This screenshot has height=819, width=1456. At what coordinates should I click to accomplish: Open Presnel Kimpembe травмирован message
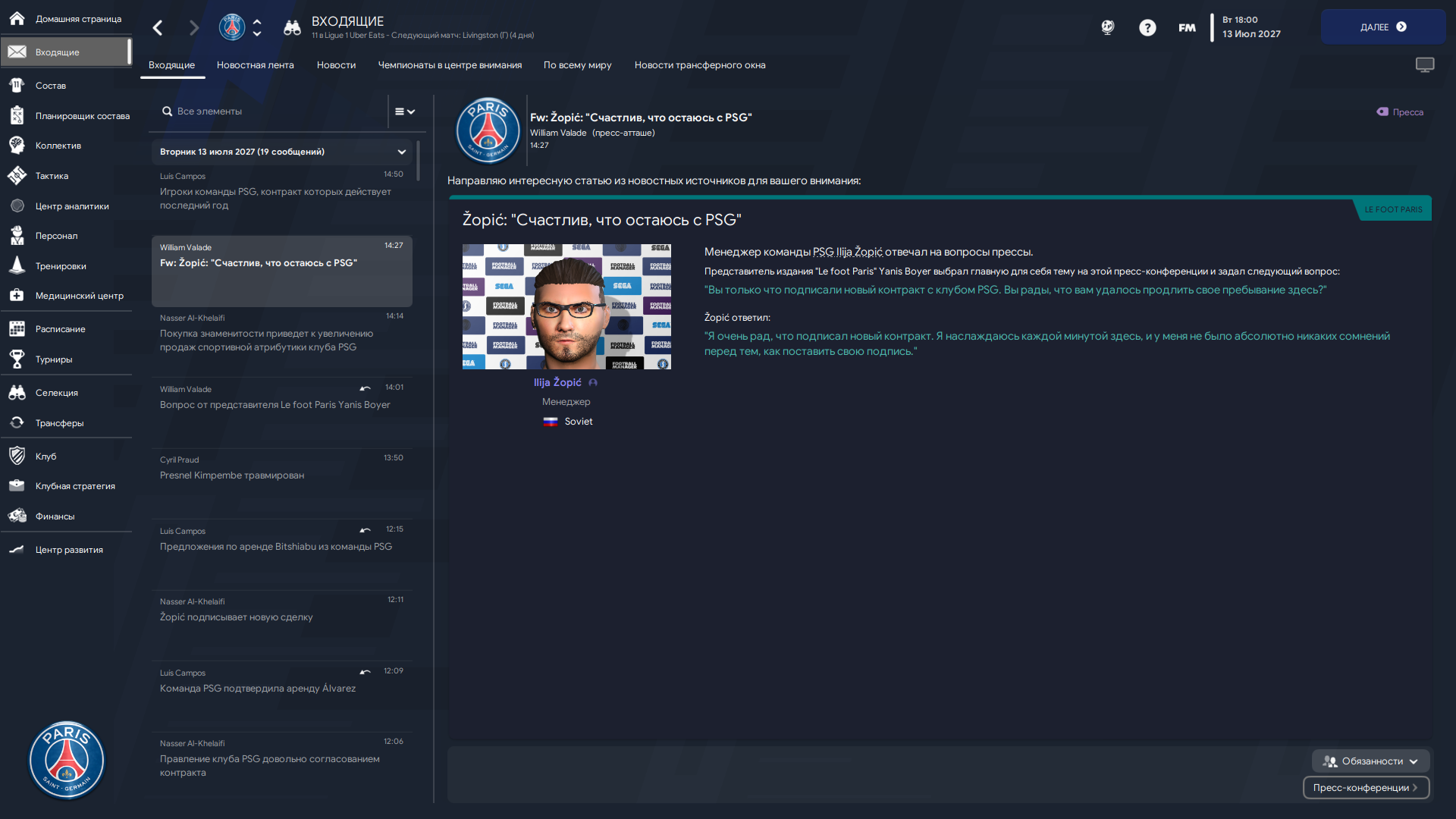click(281, 484)
